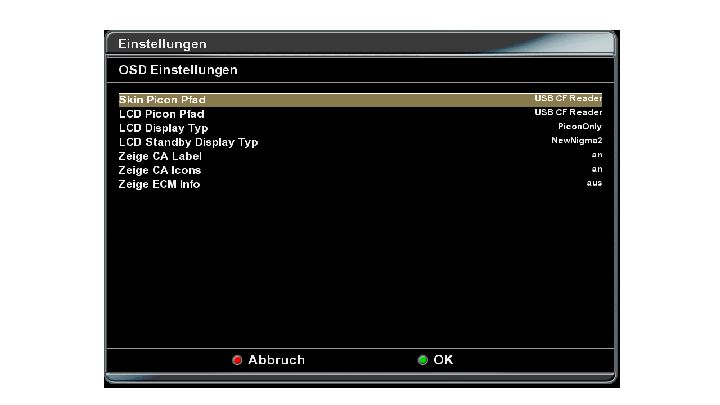Viewport: 720px width, 405px height.
Task: Change the NewNigma2 standby value
Action: (577, 140)
